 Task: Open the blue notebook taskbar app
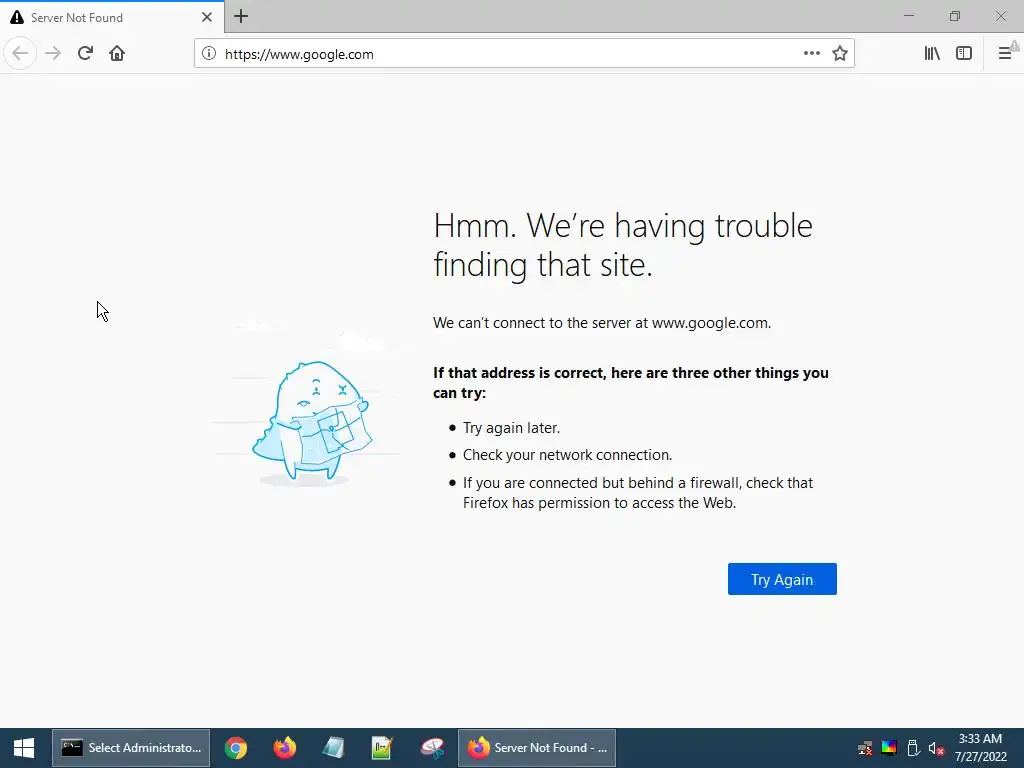333,748
